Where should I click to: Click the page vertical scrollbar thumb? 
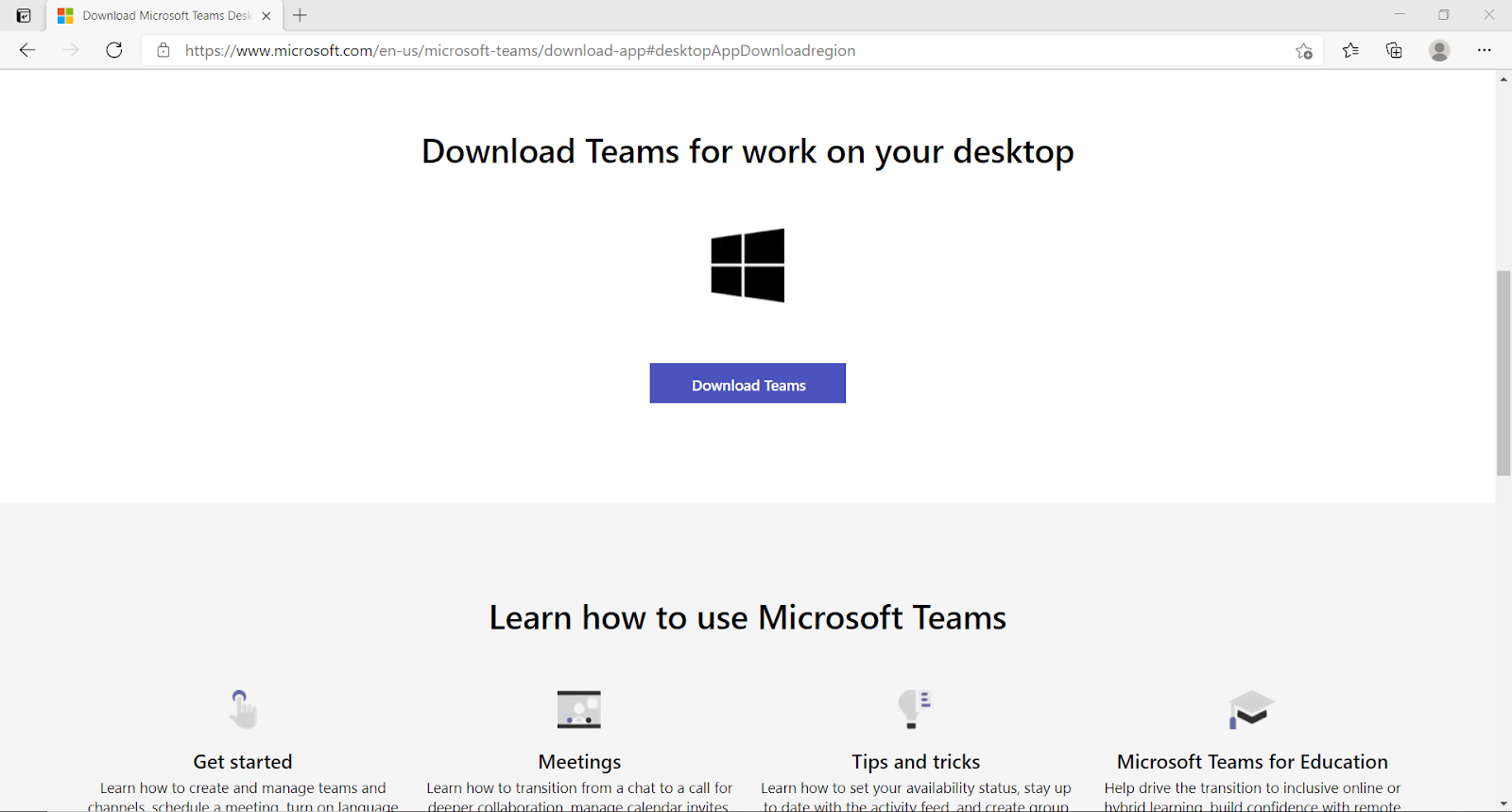[1503, 372]
